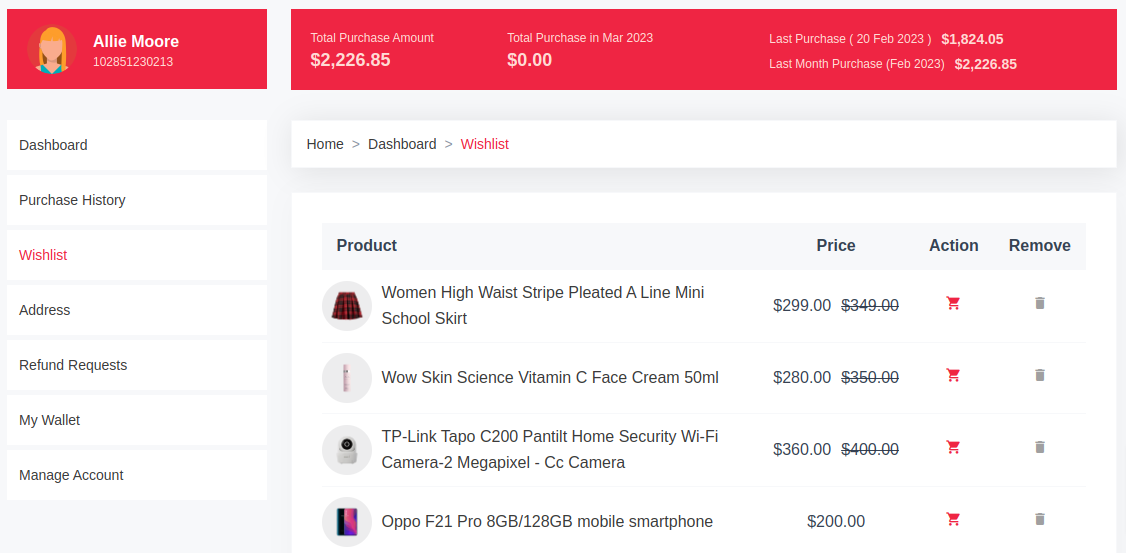Open the Wow Skin Science cream product link
The image size is (1126, 553).
[x=550, y=377]
